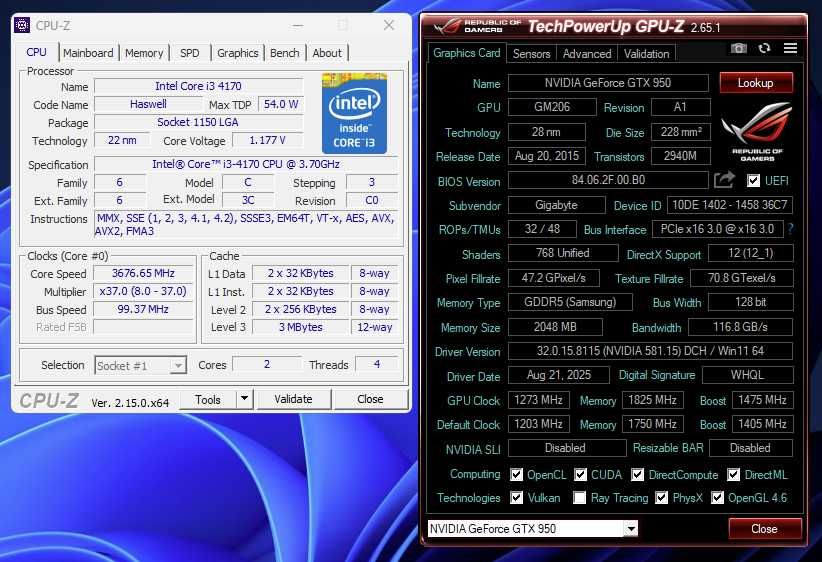Switch to the Sensors tab in GPU-Z
Screen dimensions: 822x562
tap(531, 53)
